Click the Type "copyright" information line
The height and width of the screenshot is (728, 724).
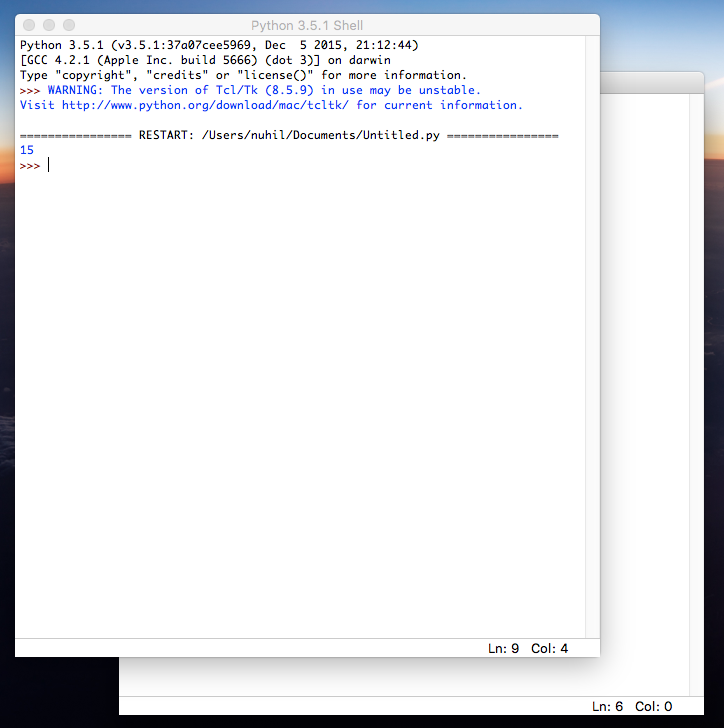point(243,75)
